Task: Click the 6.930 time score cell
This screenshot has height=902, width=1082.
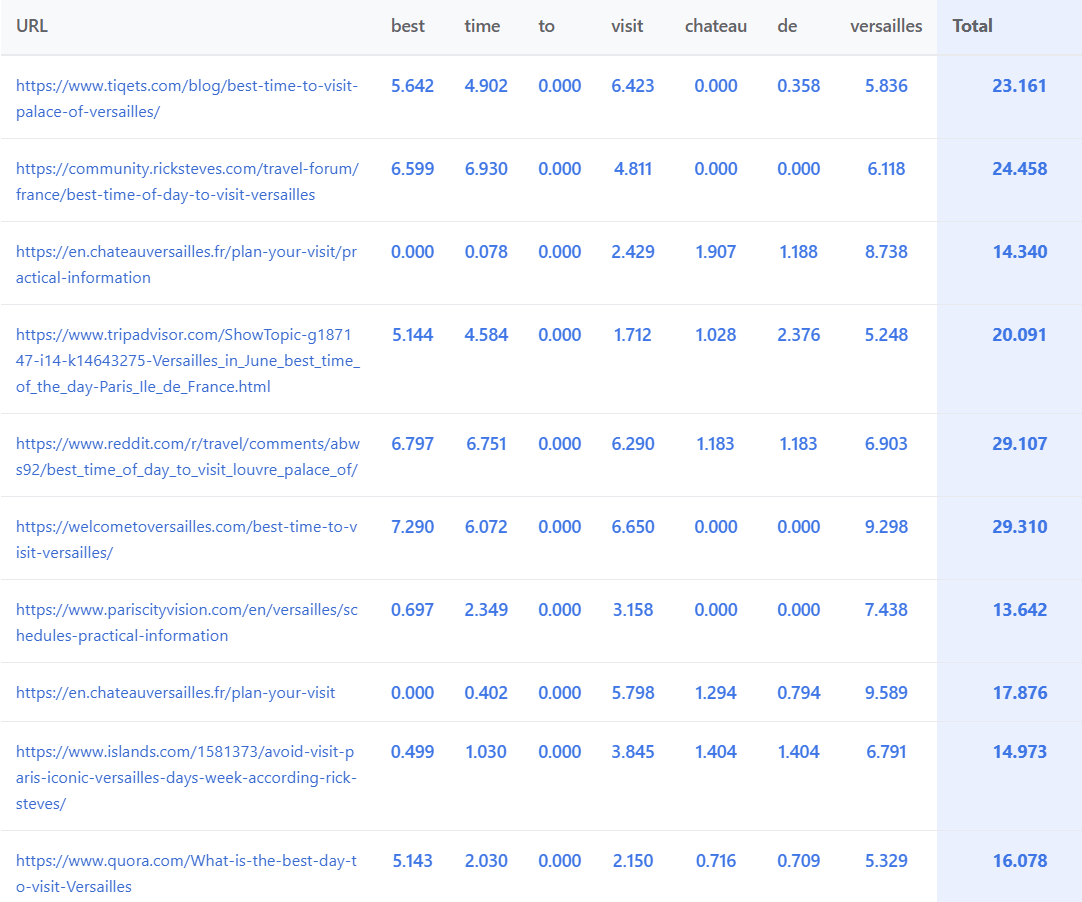Action: point(486,168)
